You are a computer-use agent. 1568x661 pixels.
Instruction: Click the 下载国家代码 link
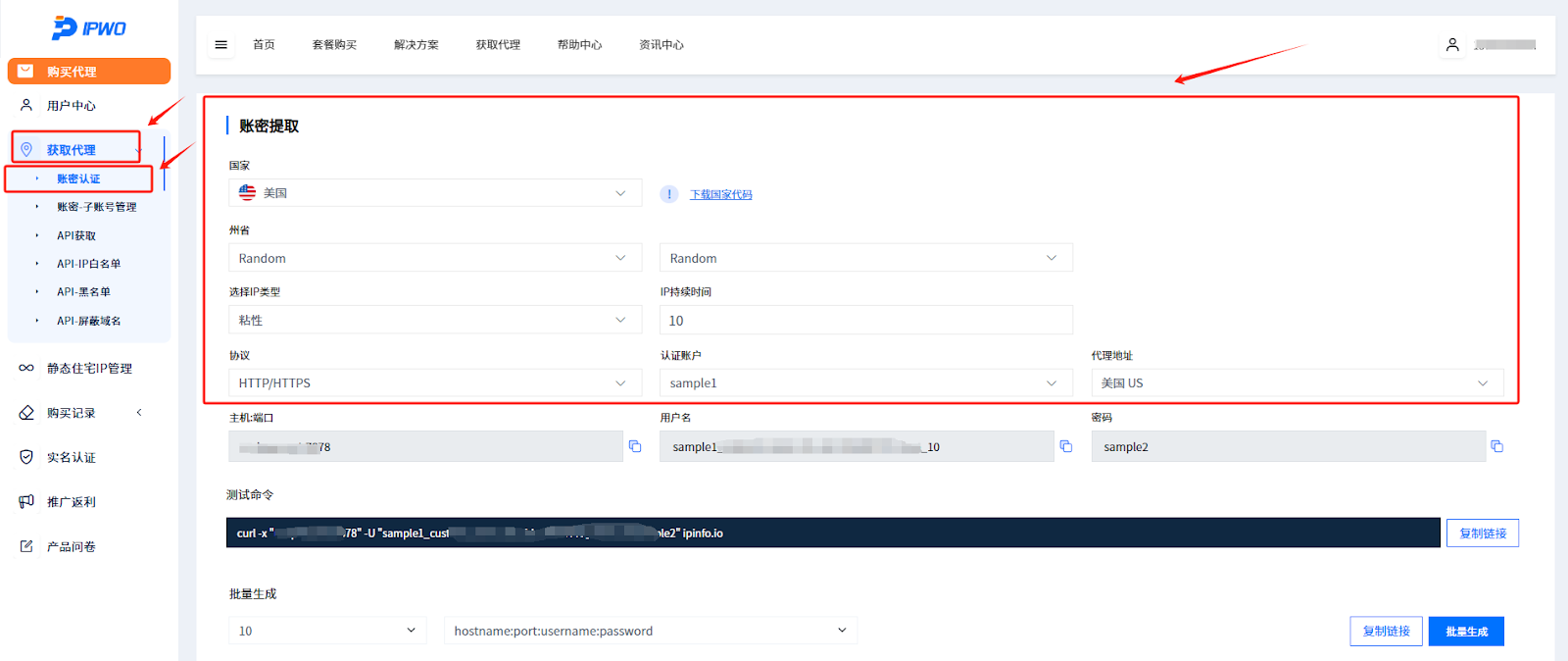tap(720, 195)
